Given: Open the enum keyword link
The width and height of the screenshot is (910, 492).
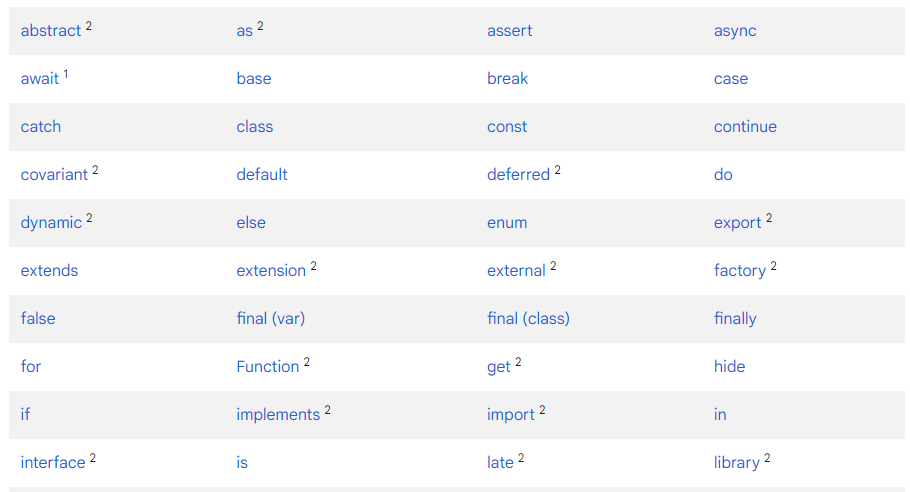Looking at the screenshot, I should (x=507, y=223).
